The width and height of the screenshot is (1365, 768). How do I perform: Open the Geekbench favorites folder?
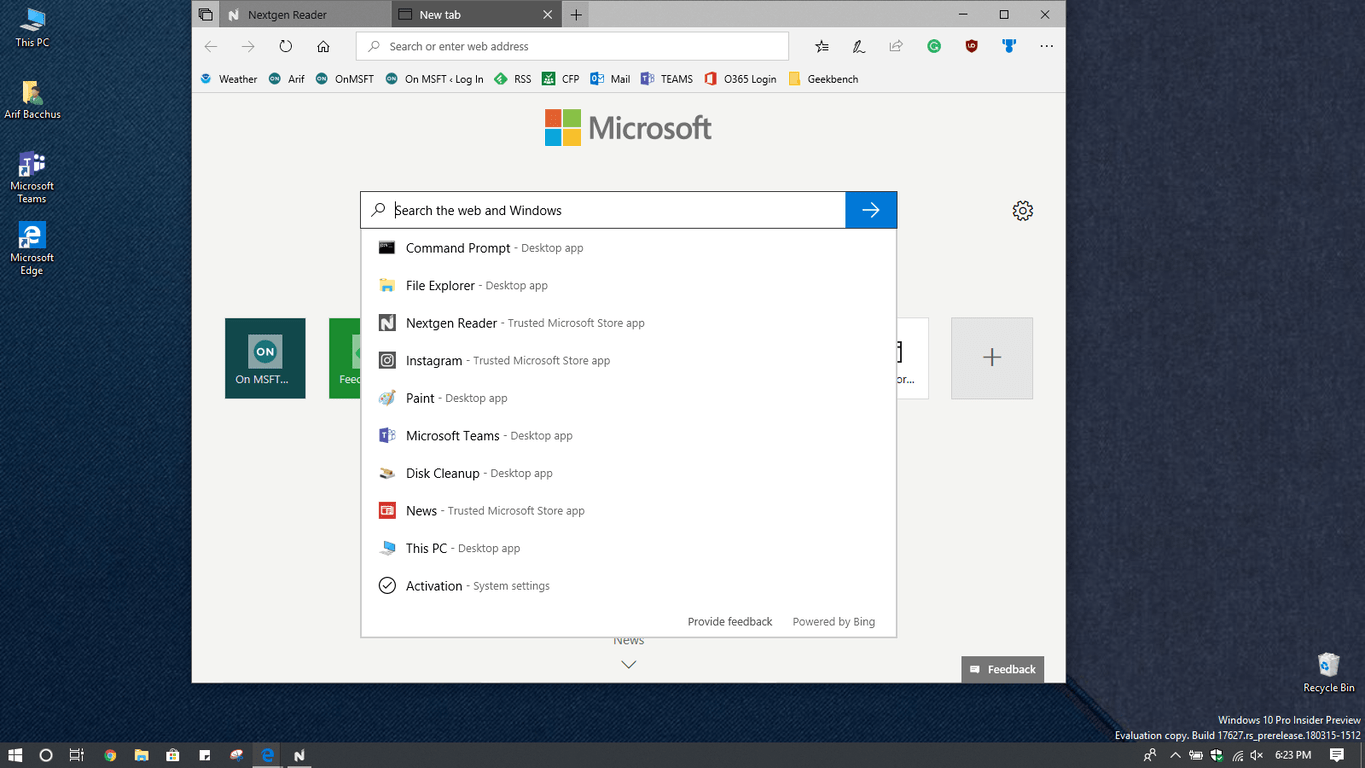point(823,79)
